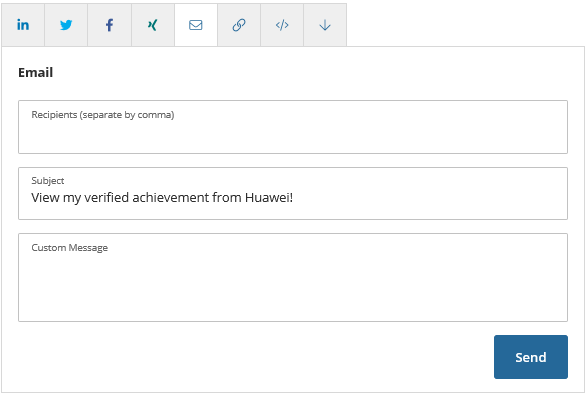The width and height of the screenshot is (587, 395).
Task: Show the embed code tab
Action: point(282,25)
